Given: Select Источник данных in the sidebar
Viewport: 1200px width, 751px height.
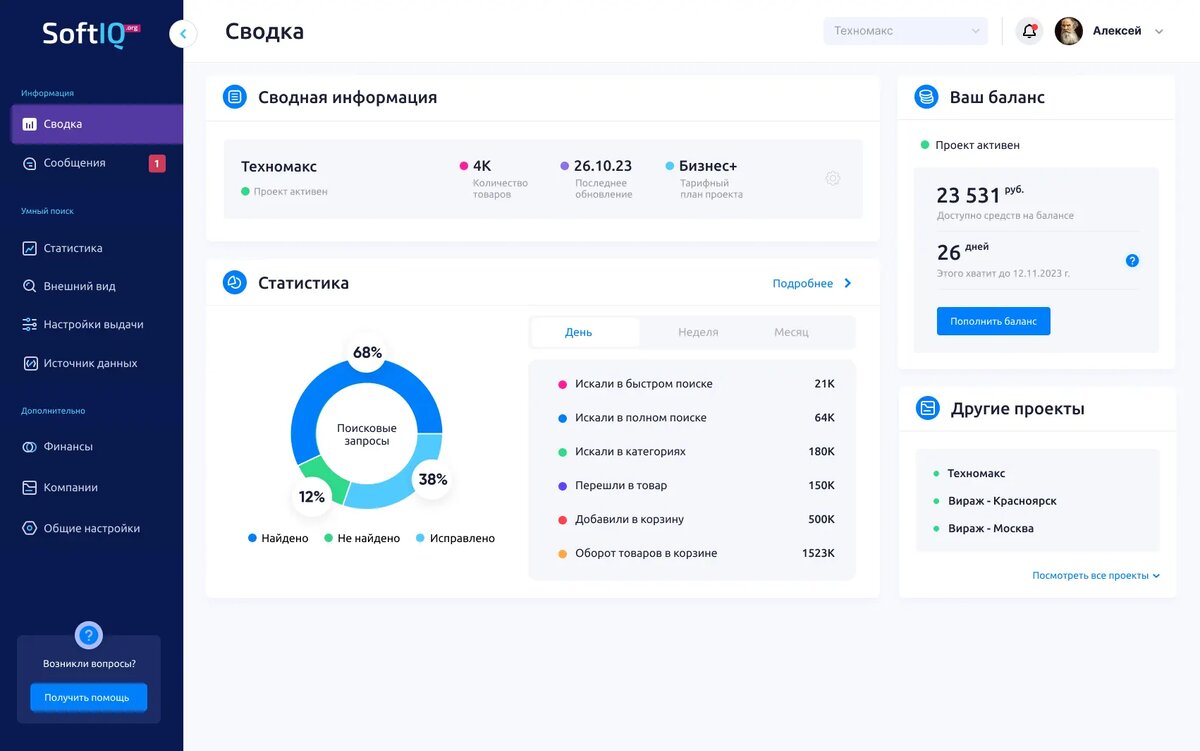Looking at the screenshot, I should click(94, 362).
